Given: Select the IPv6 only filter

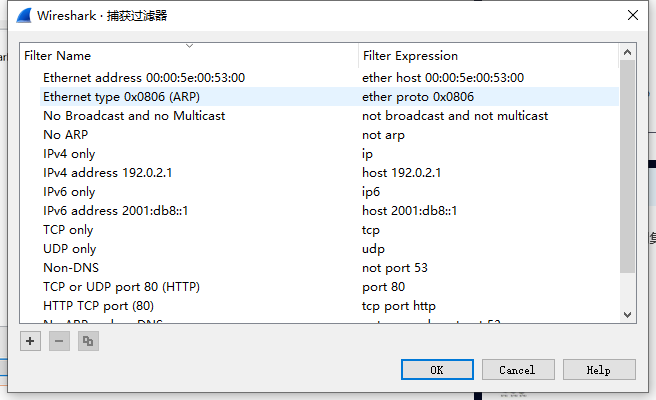Looking at the screenshot, I should pos(69,192).
